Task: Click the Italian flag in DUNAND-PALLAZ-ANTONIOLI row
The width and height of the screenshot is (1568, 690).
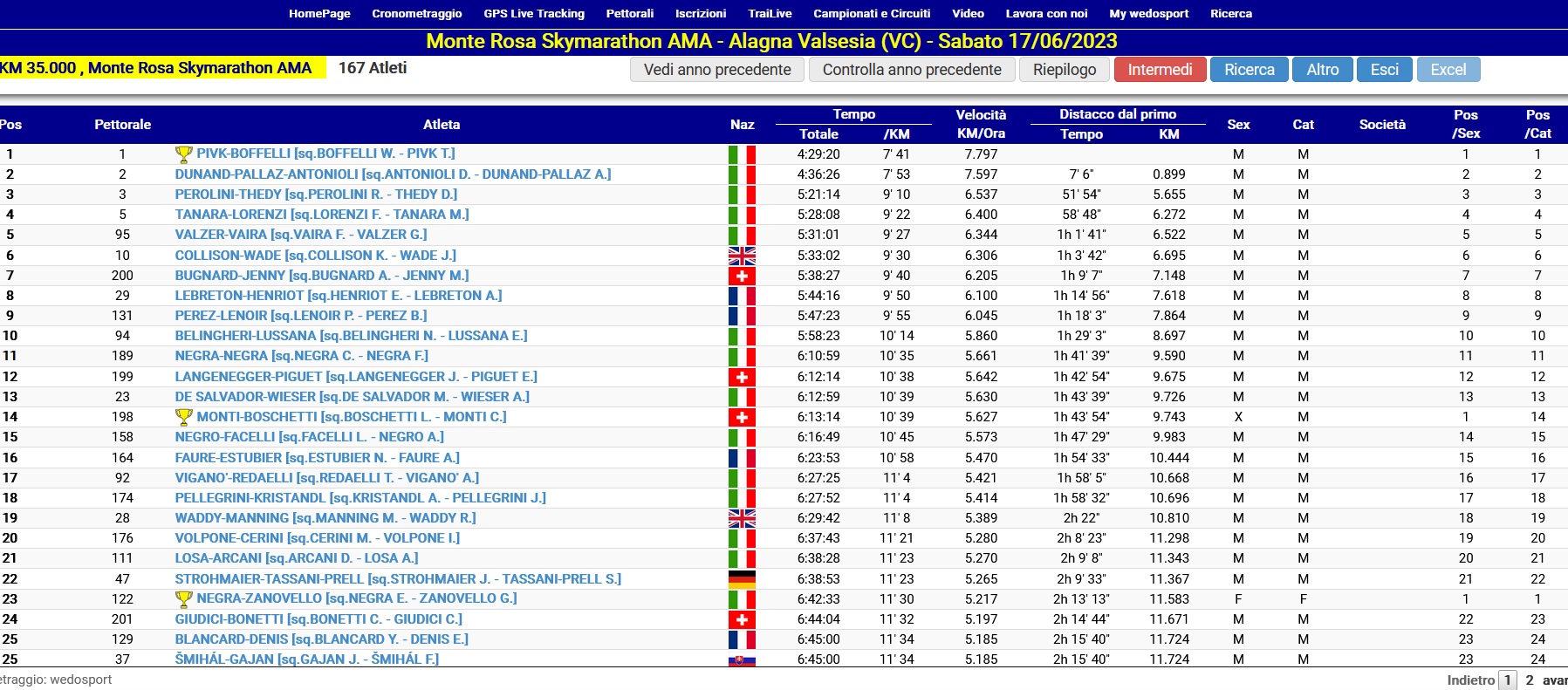Action: [x=742, y=174]
